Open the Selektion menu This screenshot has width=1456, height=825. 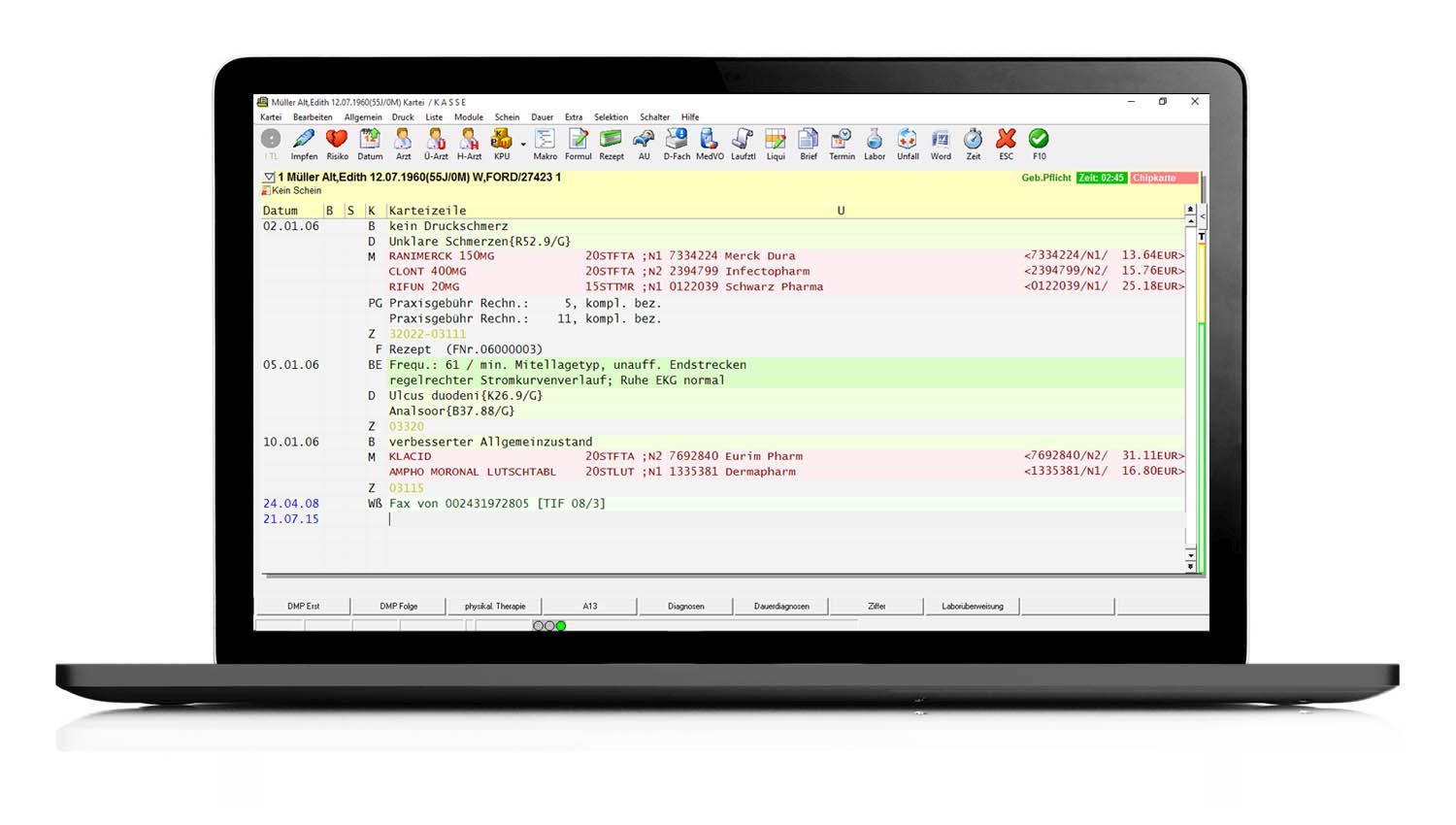(611, 117)
